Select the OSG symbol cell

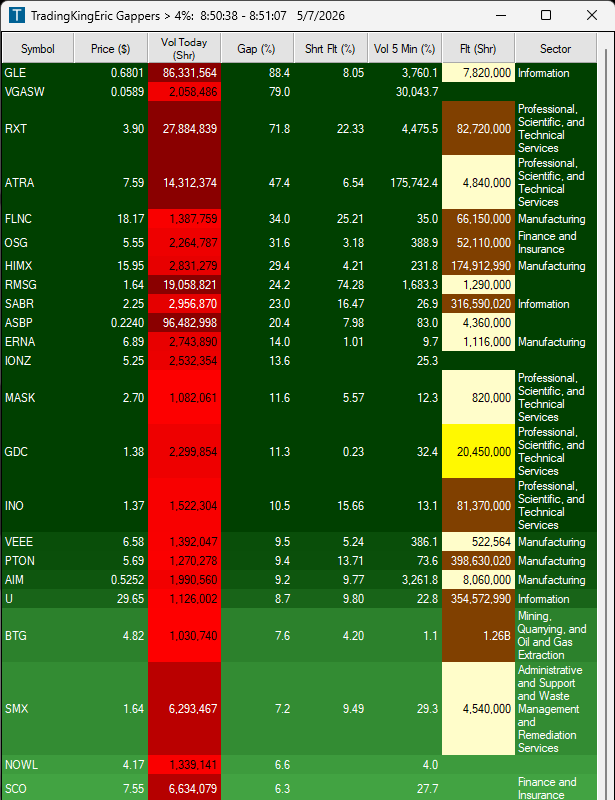click(38, 242)
